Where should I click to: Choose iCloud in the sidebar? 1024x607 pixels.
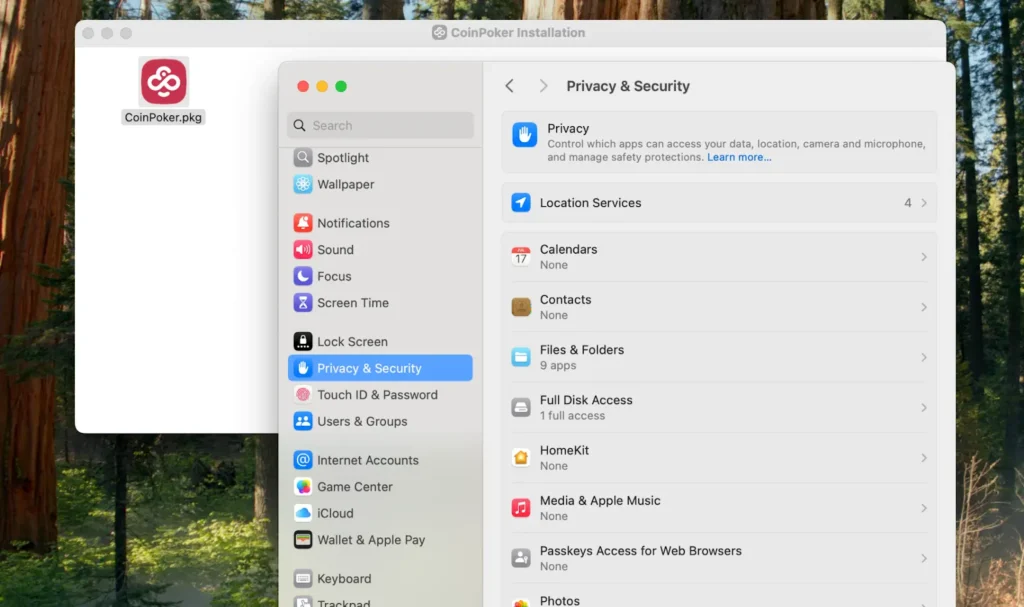tap(335, 513)
